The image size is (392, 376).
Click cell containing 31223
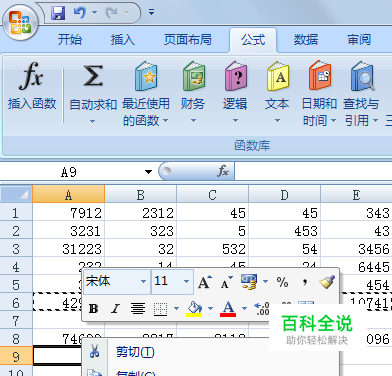pos(69,249)
